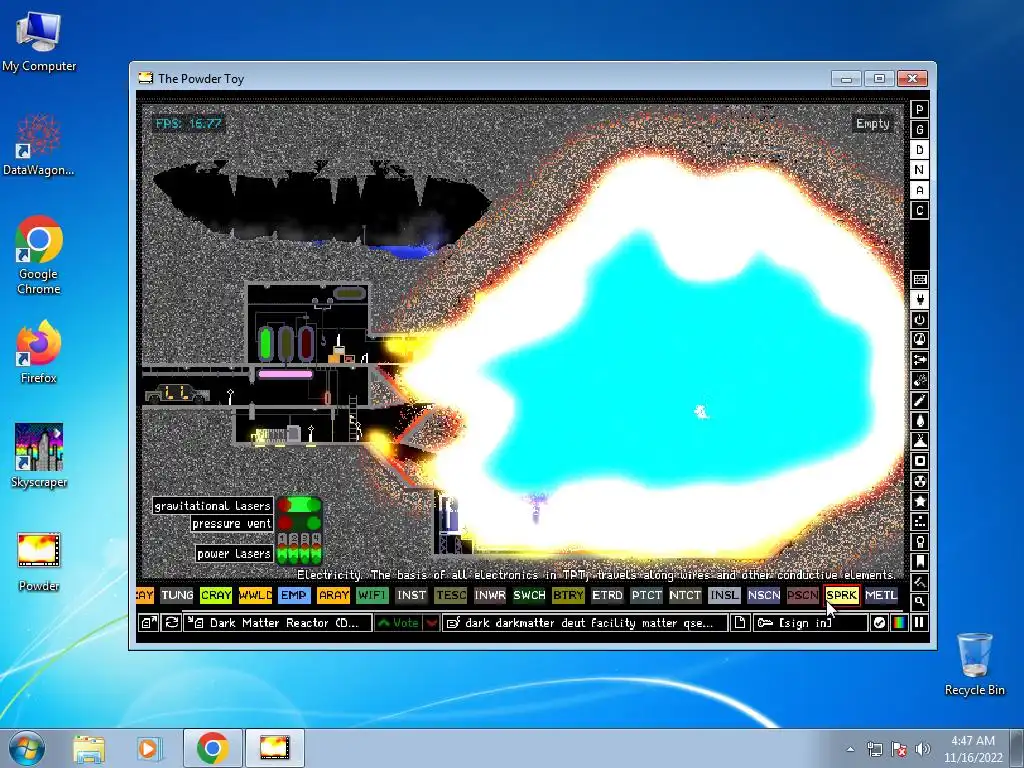The image size is (1024, 768).
Task: Select the NTCT element
Action: [x=685, y=596]
